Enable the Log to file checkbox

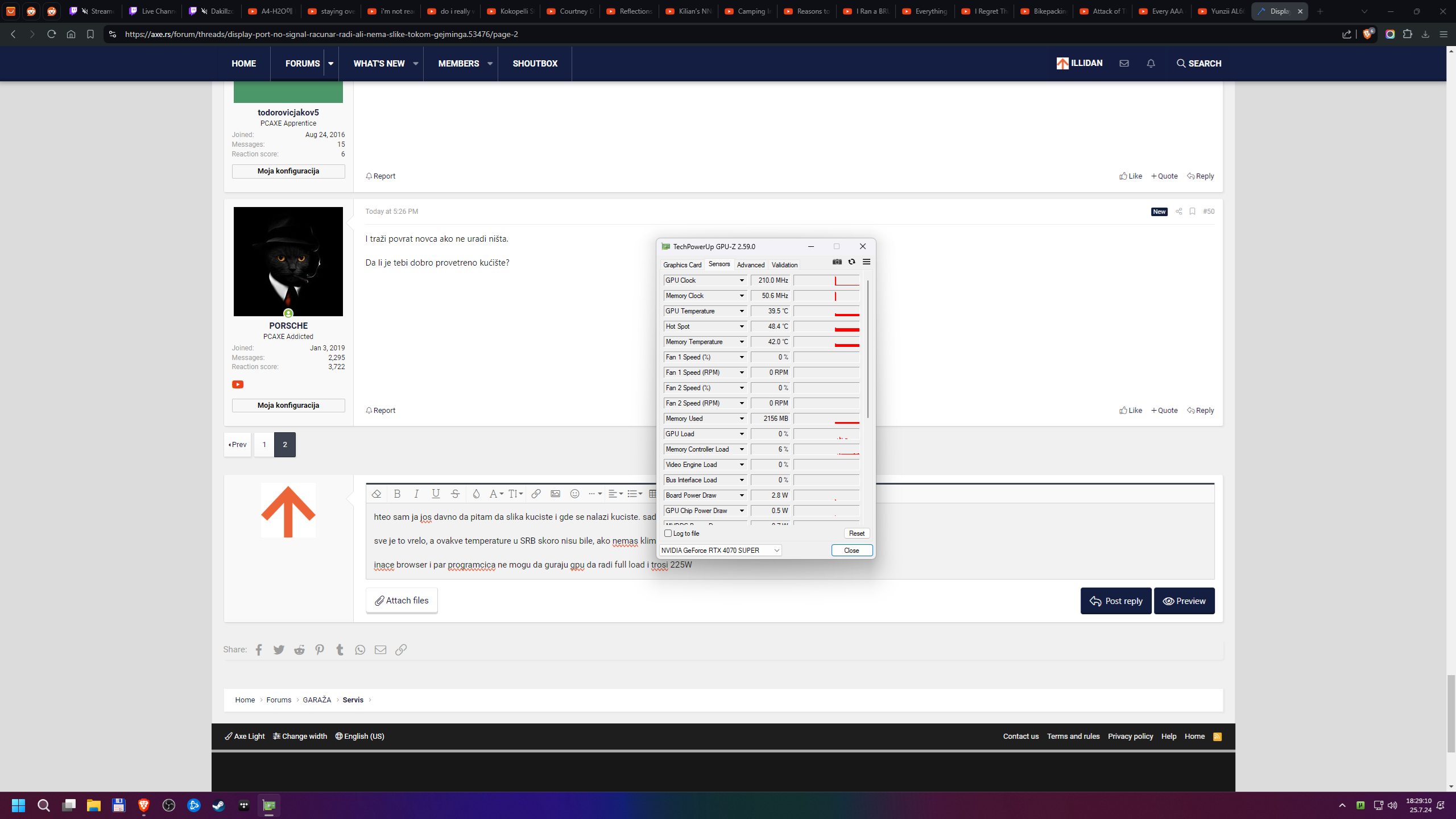668,533
